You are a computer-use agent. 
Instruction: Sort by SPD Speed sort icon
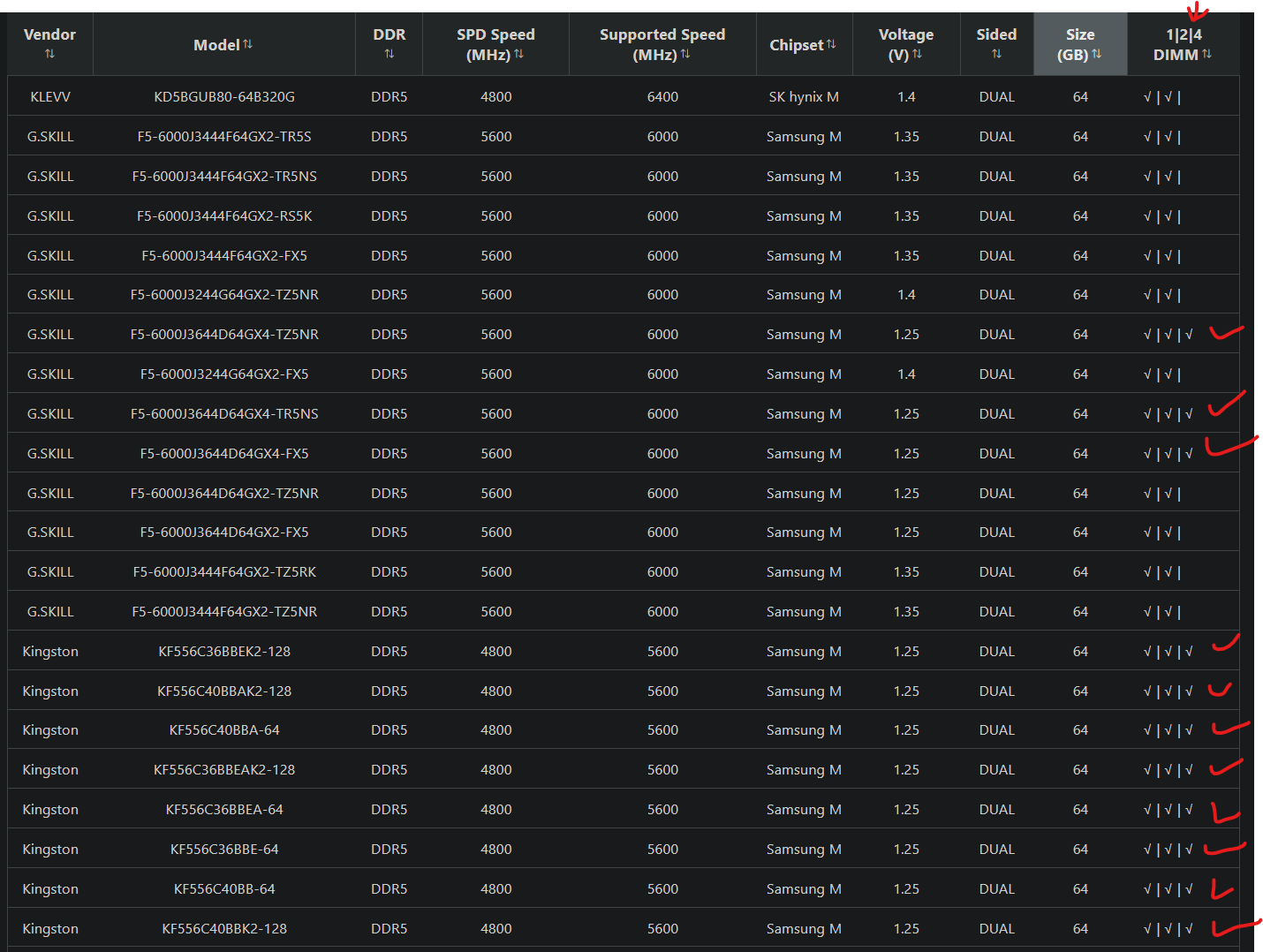coord(518,54)
